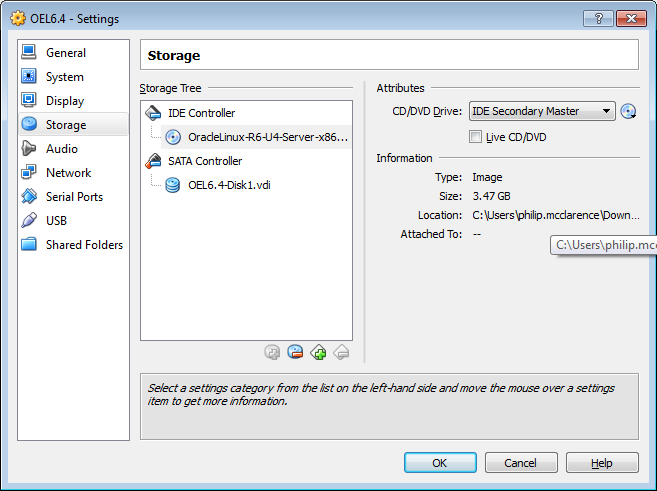The height and width of the screenshot is (491, 657).
Task: Click the remove attachment icon
Action: point(295,352)
